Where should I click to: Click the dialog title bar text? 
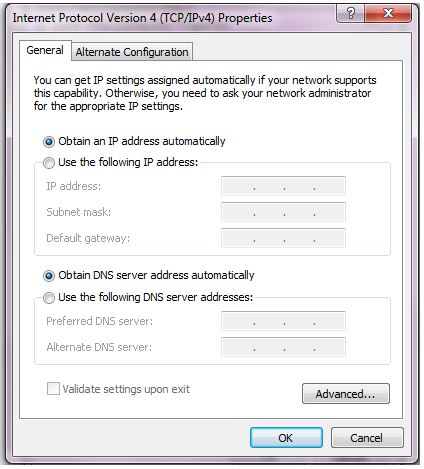pos(142,18)
